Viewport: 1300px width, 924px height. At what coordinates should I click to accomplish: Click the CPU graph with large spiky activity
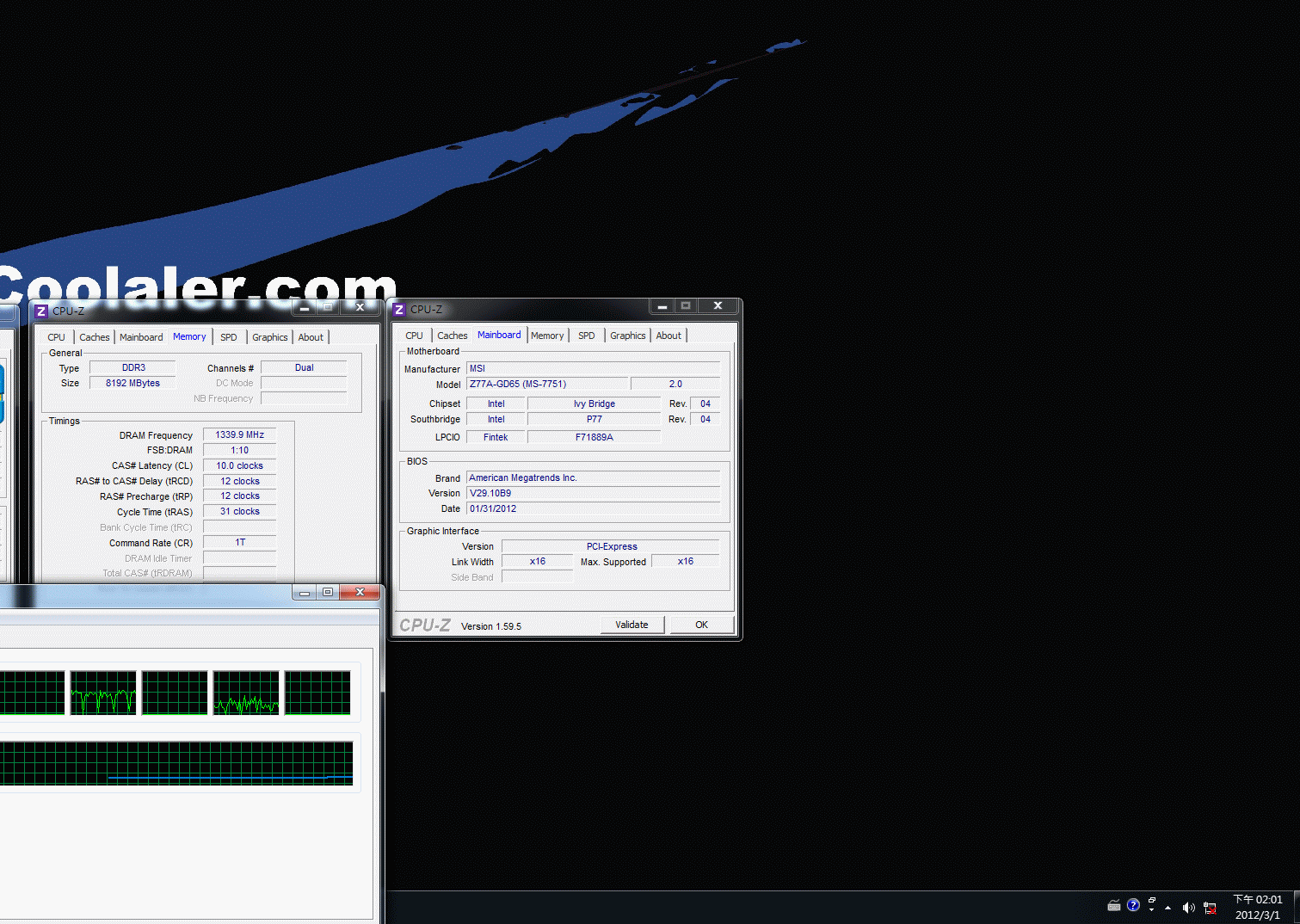[103, 693]
